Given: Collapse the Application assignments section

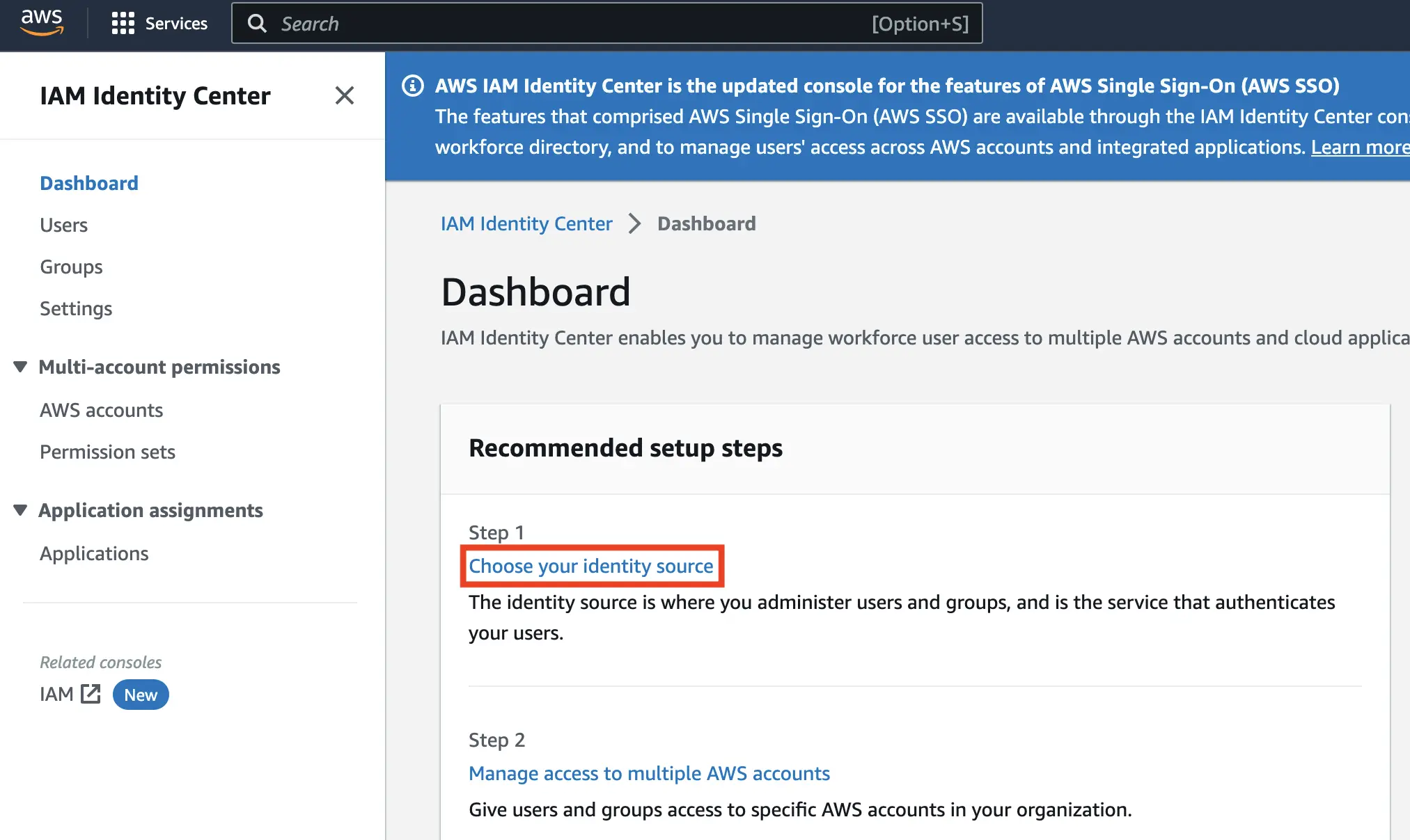Looking at the screenshot, I should pyautogui.click(x=20, y=510).
